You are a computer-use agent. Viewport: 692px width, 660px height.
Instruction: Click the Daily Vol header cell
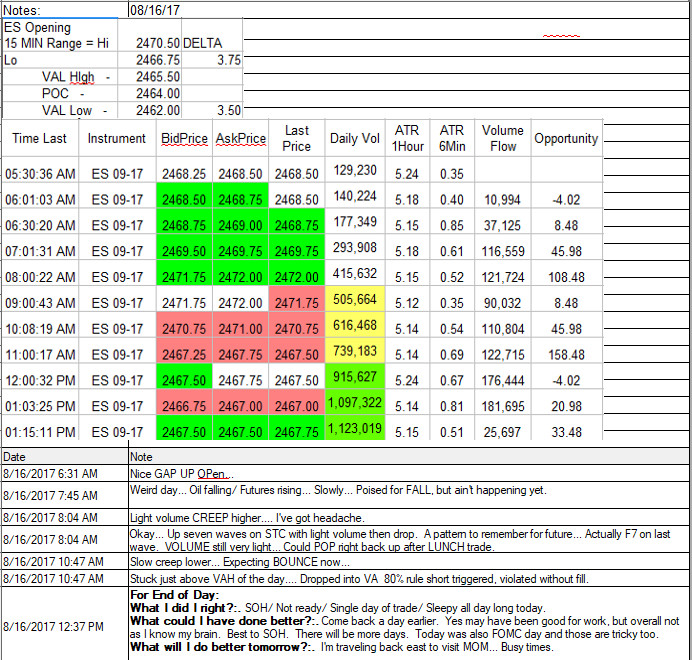click(x=355, y=138)
